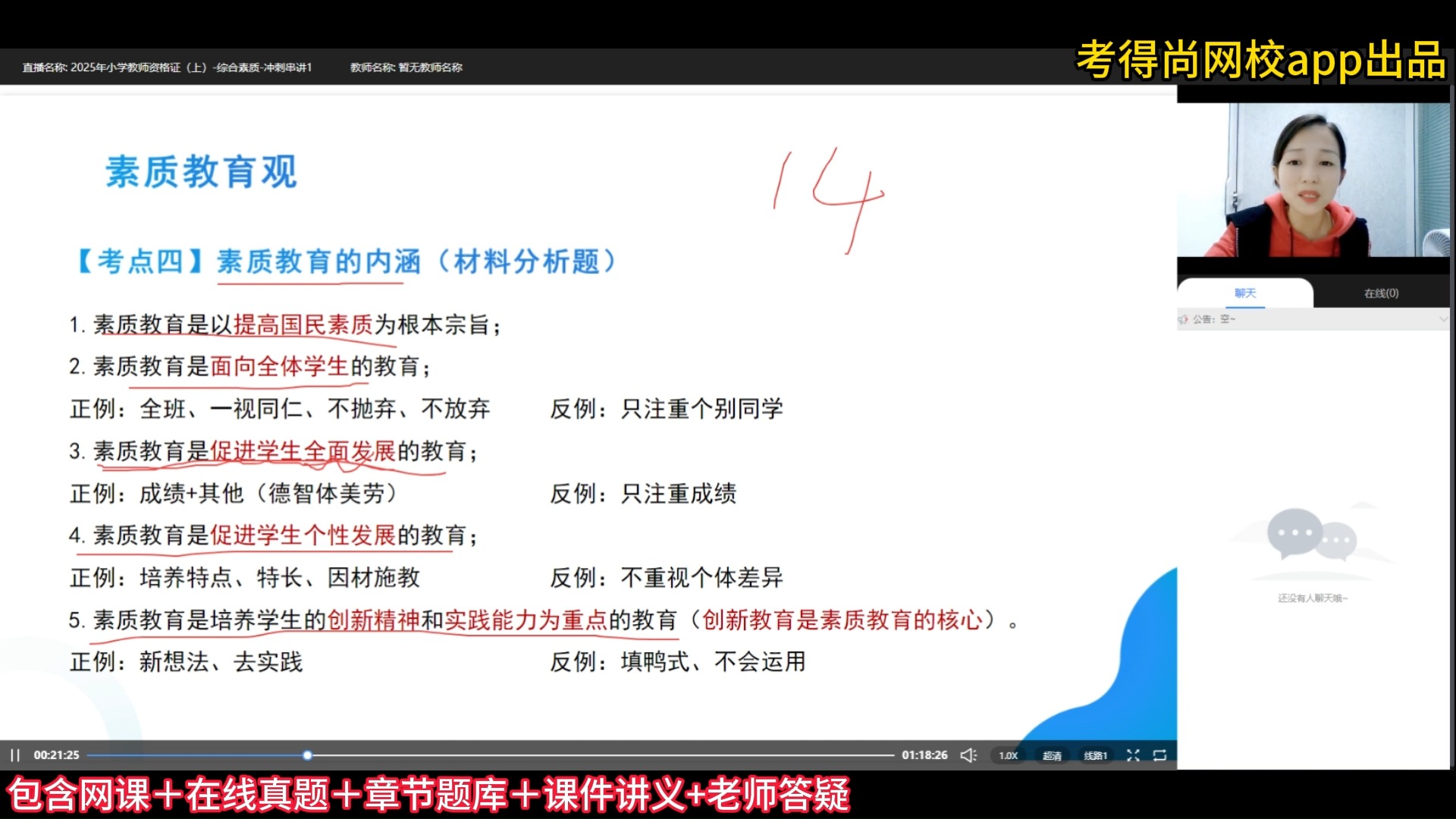Viewport: 1456px width, 819px height.
Task: Toggle the swap/loop layout icon
Action: pos(1159,755)
